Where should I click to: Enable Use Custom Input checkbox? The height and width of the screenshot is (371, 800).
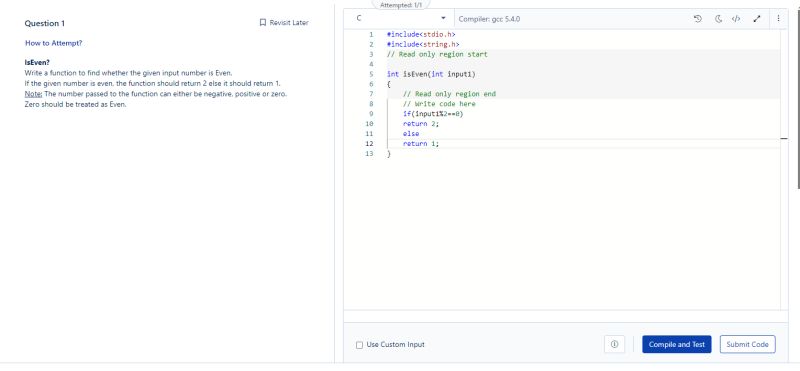[359, 345]
